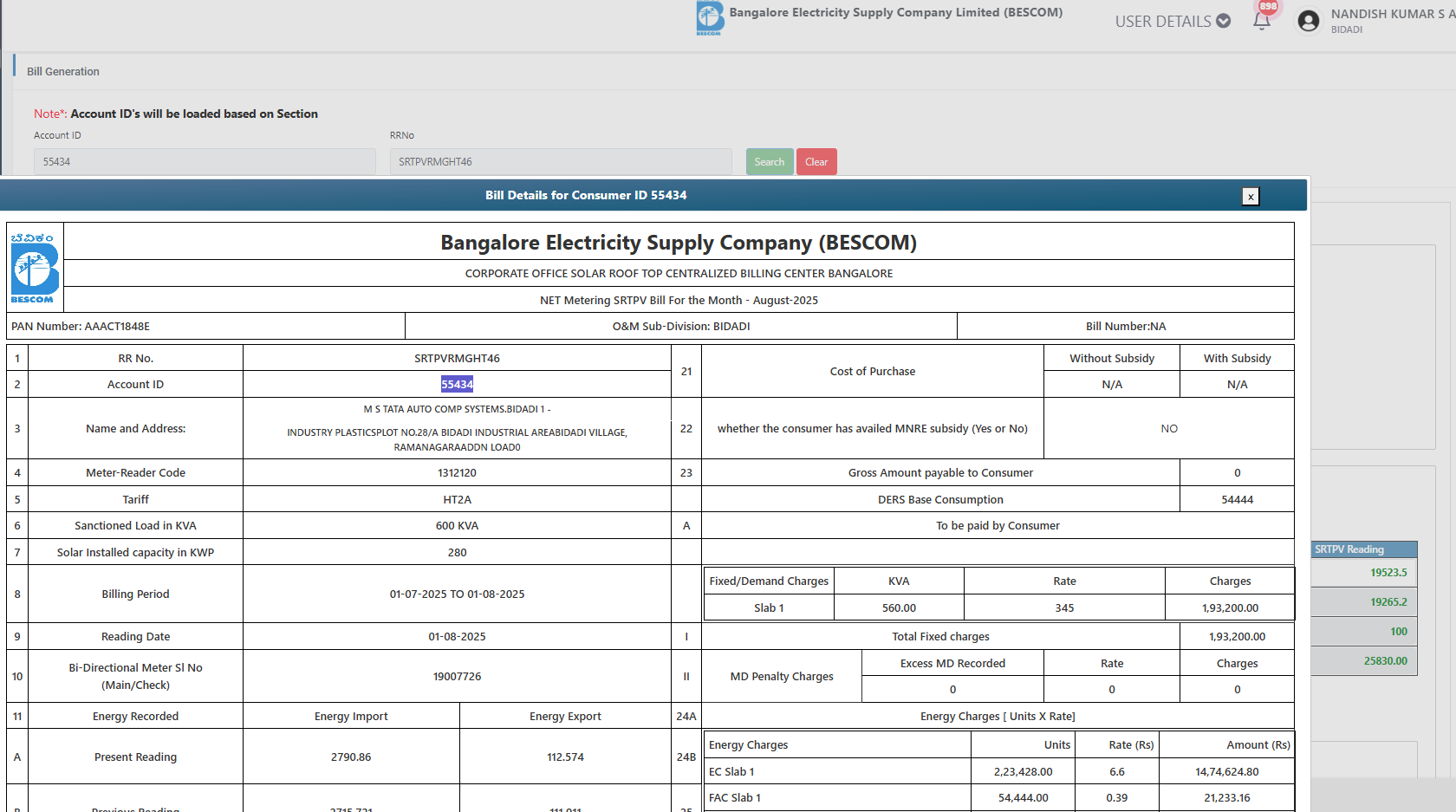Click Meter-Reader Code value 1312120

[x=457, y=473]
